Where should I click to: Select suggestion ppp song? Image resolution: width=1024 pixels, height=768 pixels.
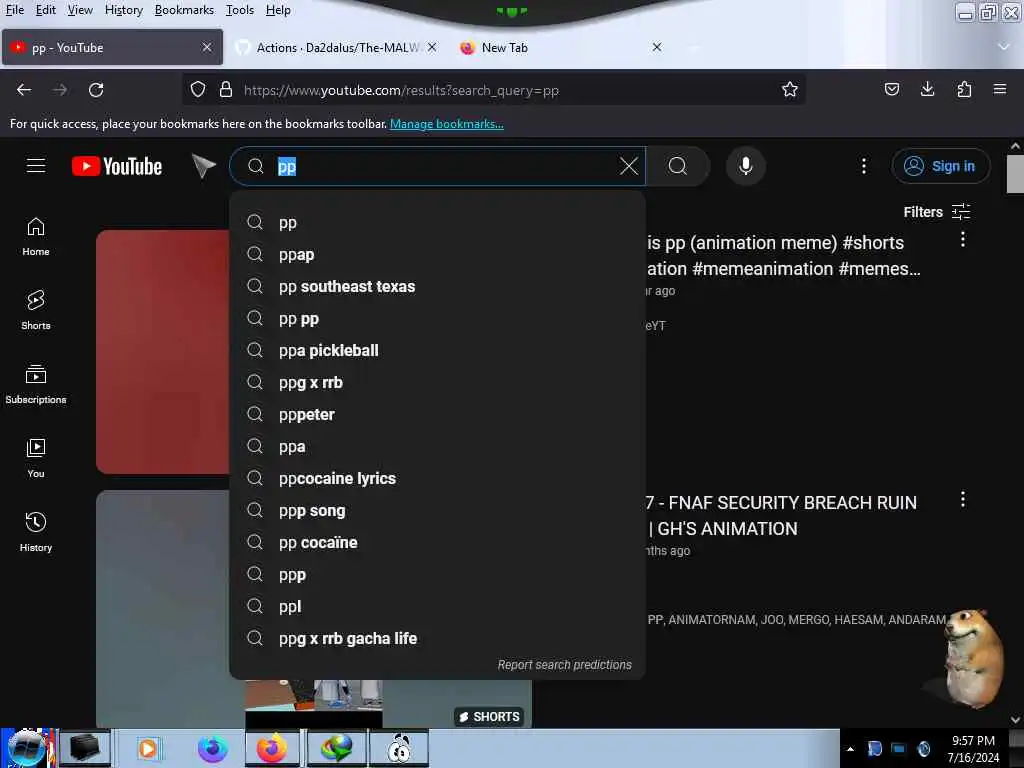[438, 511]
